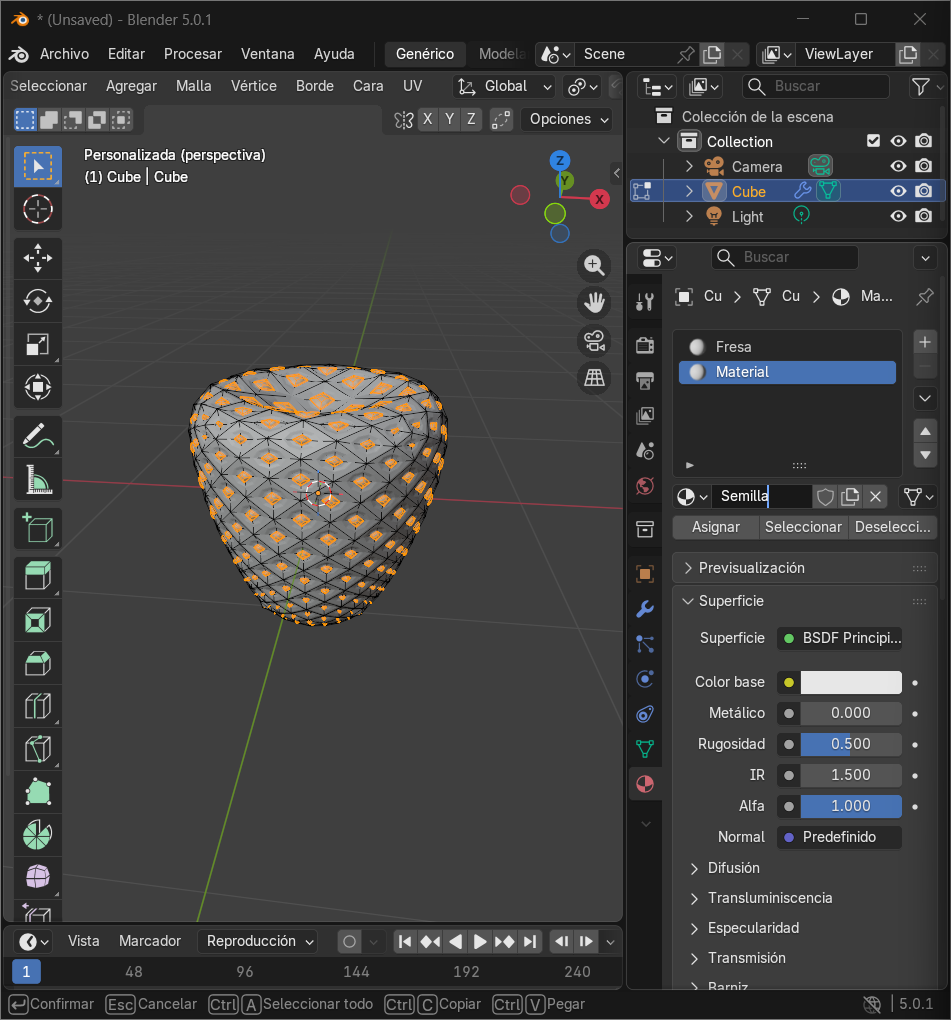Open the Editar menu
This screenshot has width=951, height=1020.
click(x=126, y=54)
